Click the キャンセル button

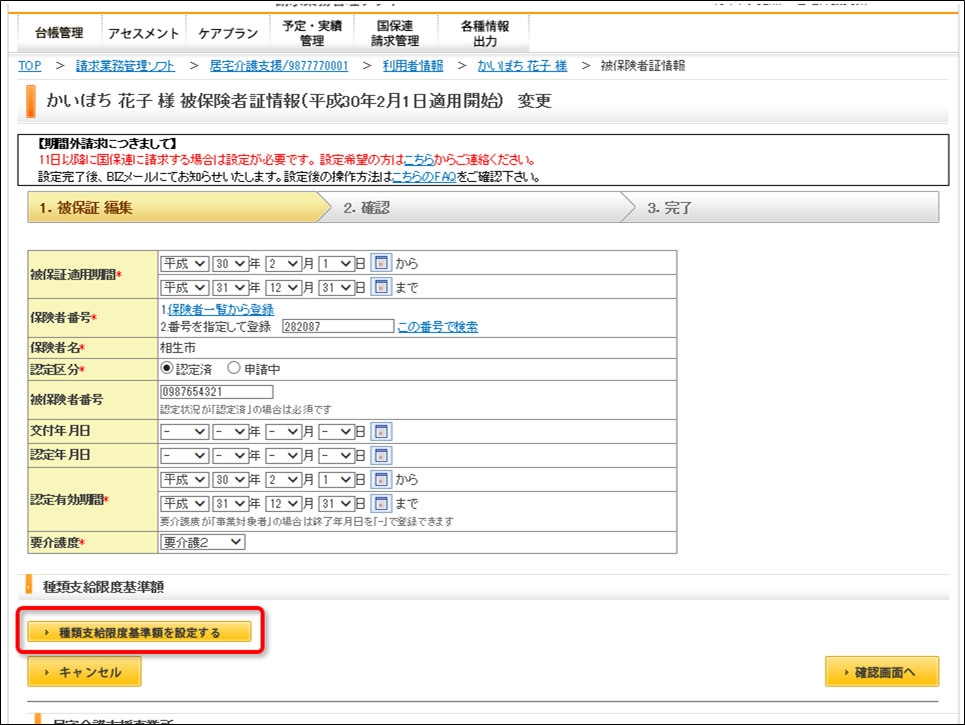pyautogui.click(x=84, y=671)
